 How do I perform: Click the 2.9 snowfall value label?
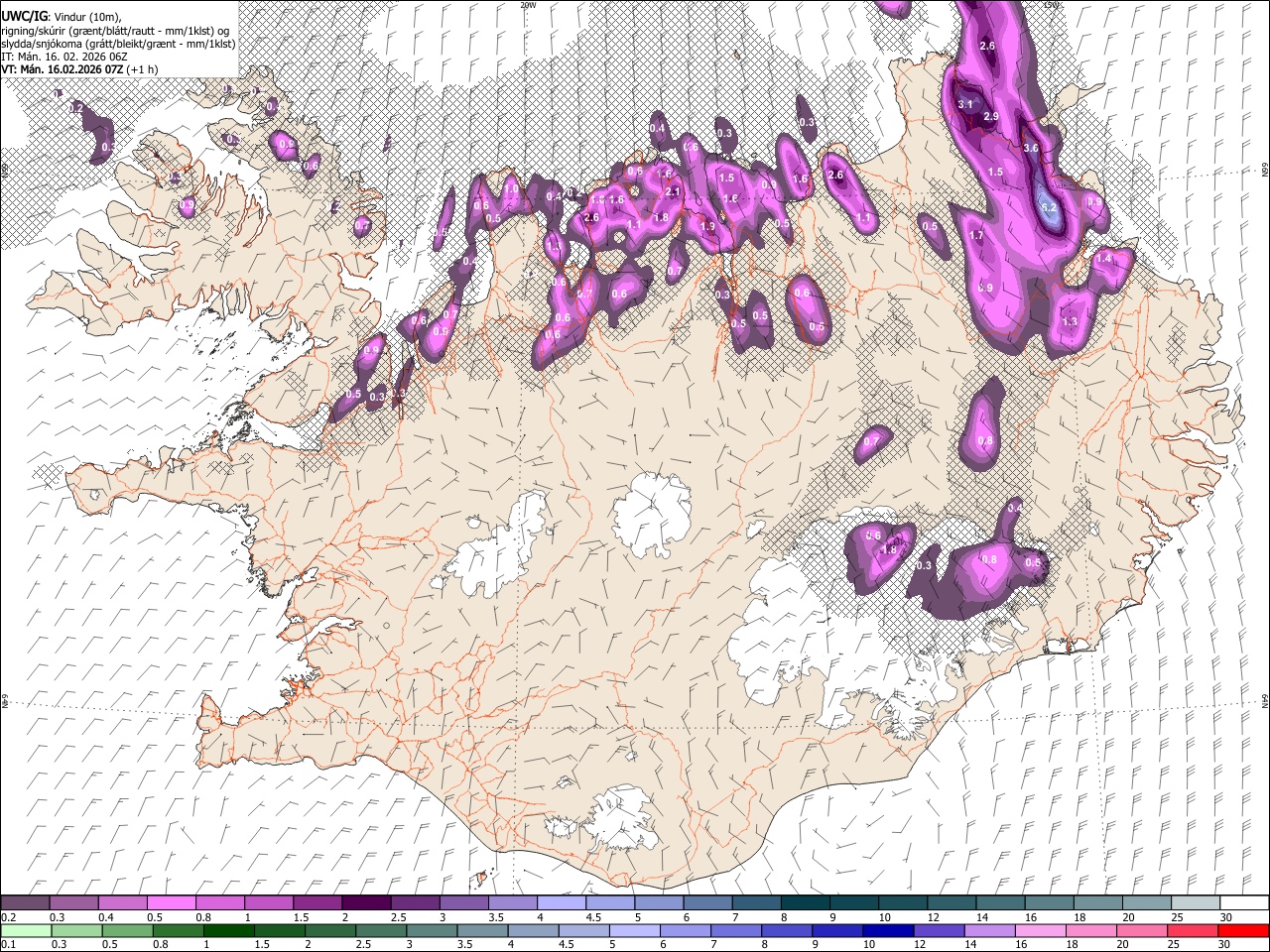tap(990, 117)
